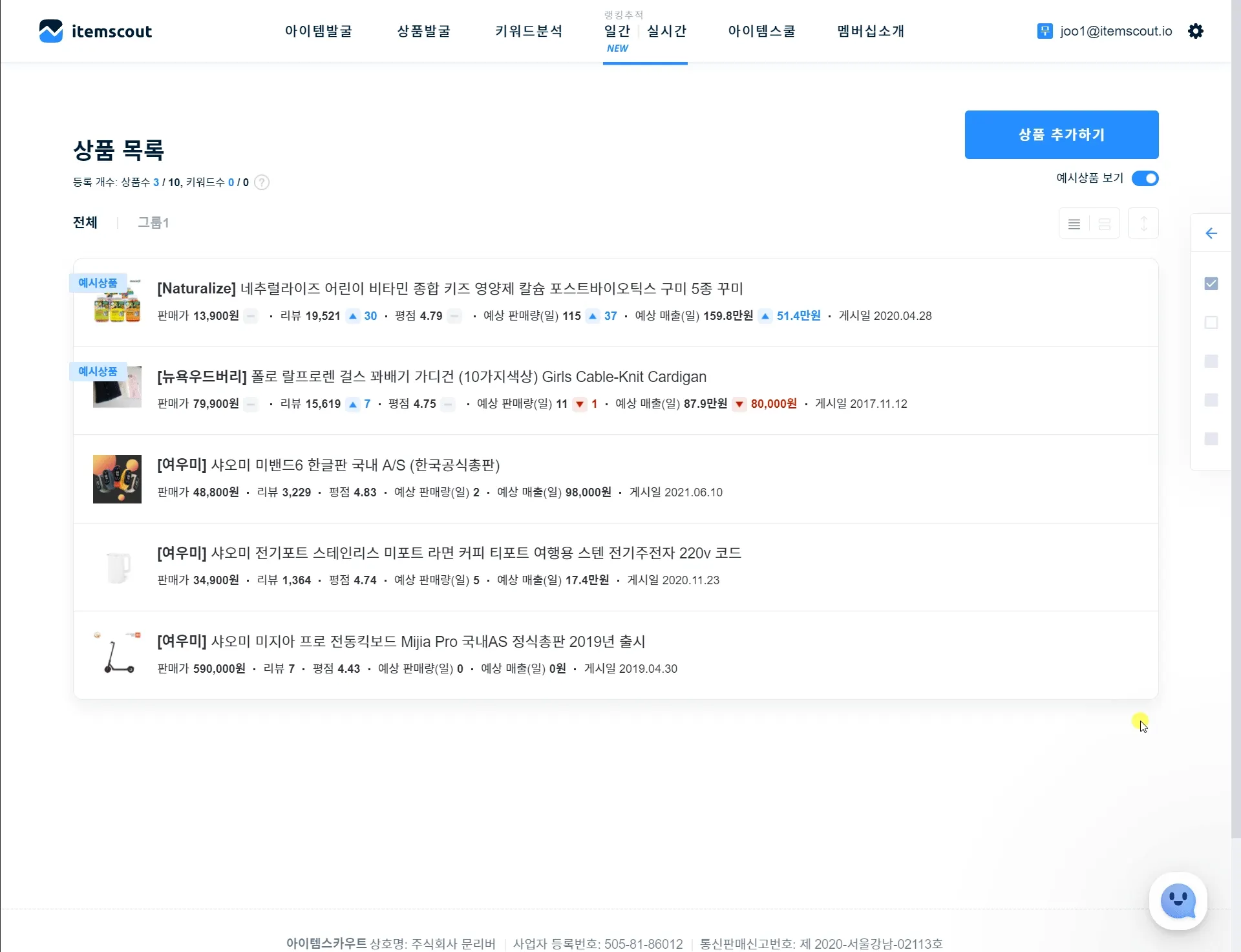The image size is (1241, 952).
Task: Open the settings gear icon
Action: [x=1196, y=31]
